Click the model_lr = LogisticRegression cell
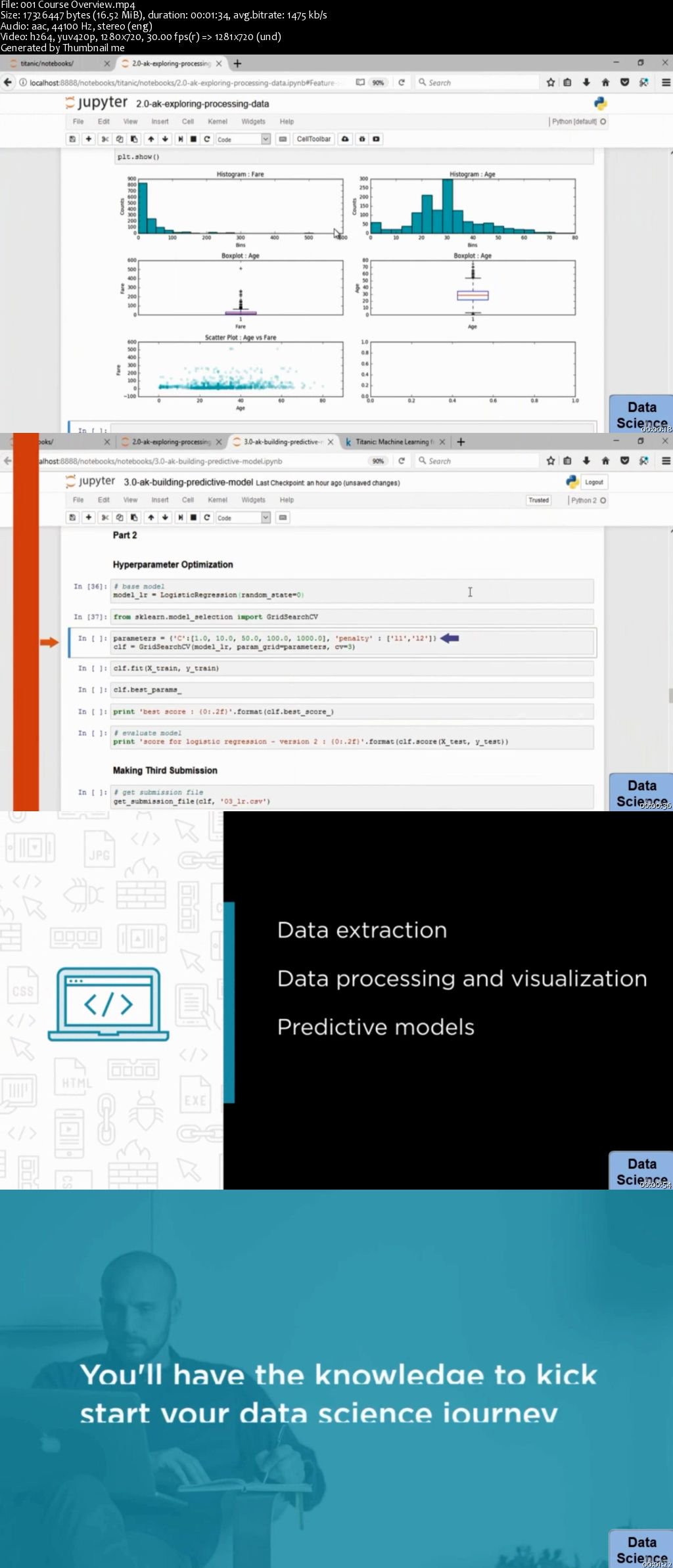Screen dimensions: 673x1568 coord(352,591)
